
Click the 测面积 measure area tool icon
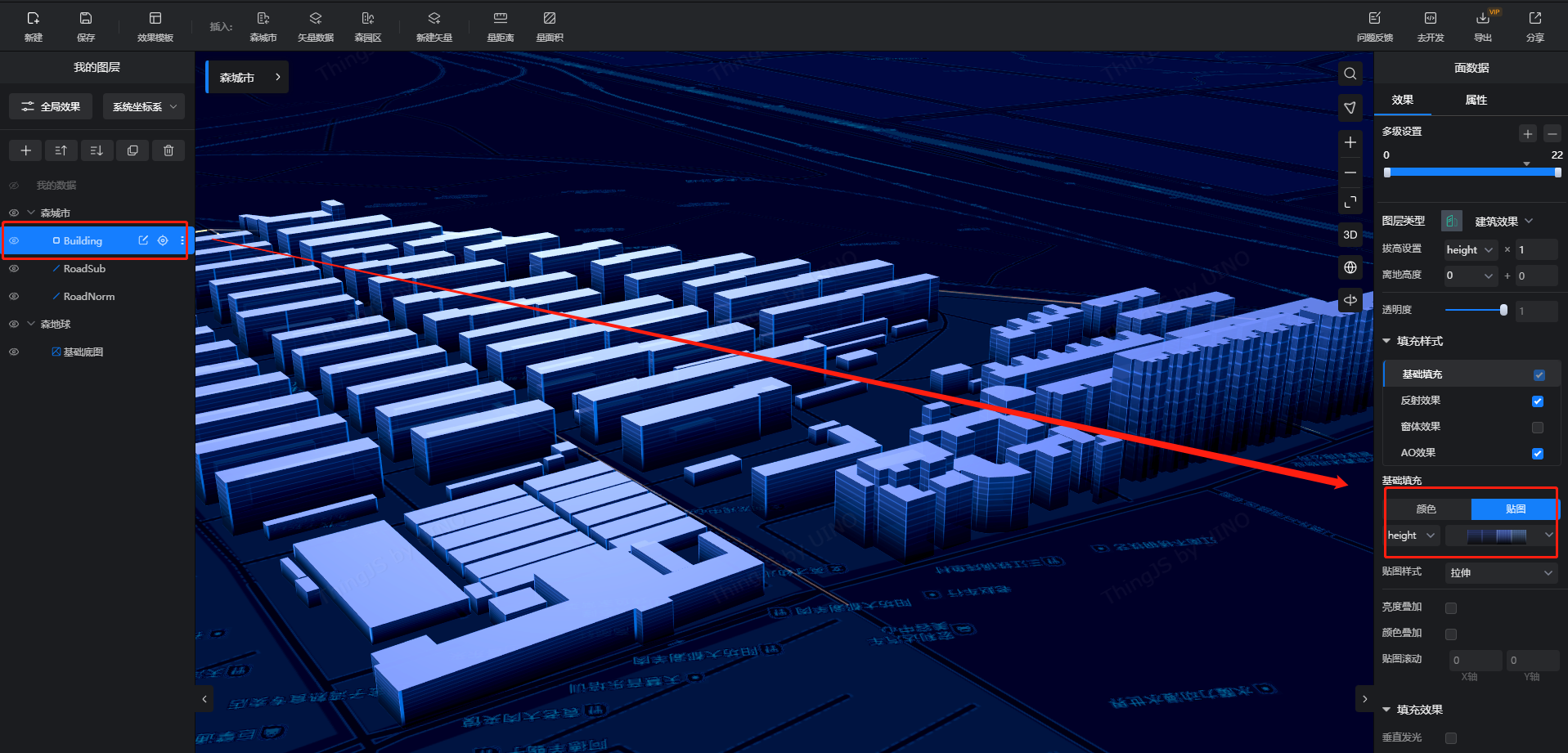click(x=549, y=19)
